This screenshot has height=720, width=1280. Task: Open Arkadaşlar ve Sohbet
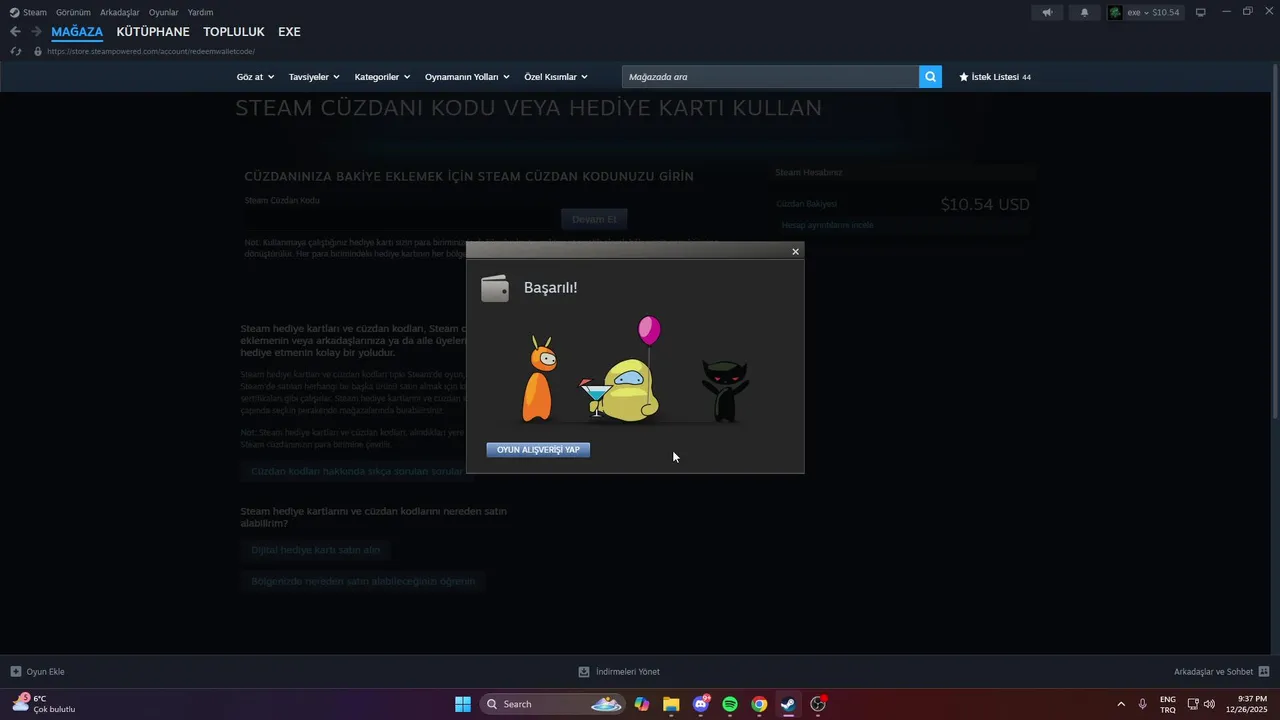1221,672
